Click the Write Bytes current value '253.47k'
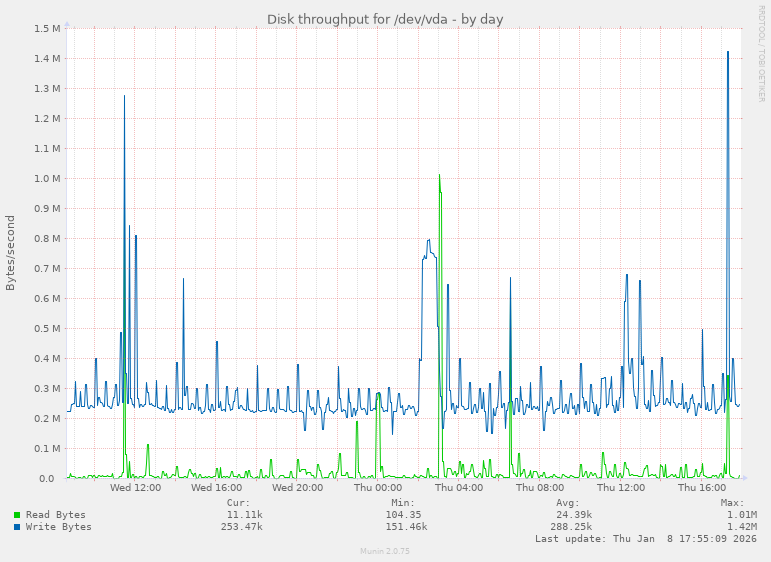 click(x=241, y=527)
